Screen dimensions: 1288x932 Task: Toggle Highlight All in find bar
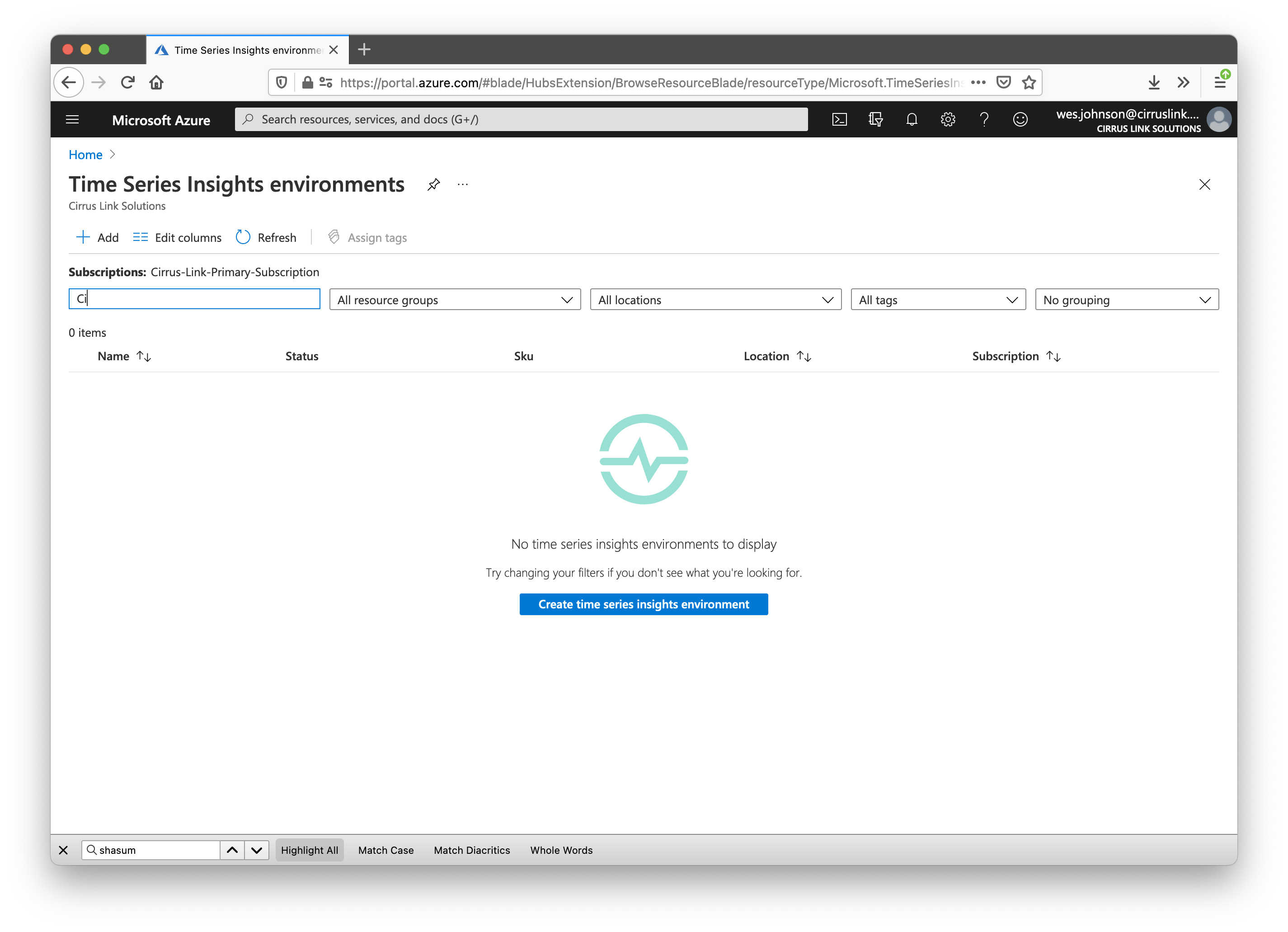click(x=309, y=850)
